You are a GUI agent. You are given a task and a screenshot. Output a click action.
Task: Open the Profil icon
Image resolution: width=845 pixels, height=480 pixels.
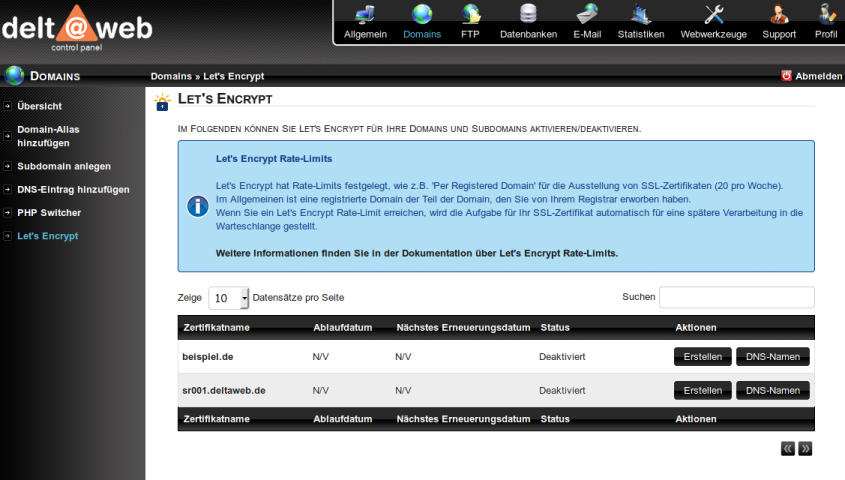point(826,14)
